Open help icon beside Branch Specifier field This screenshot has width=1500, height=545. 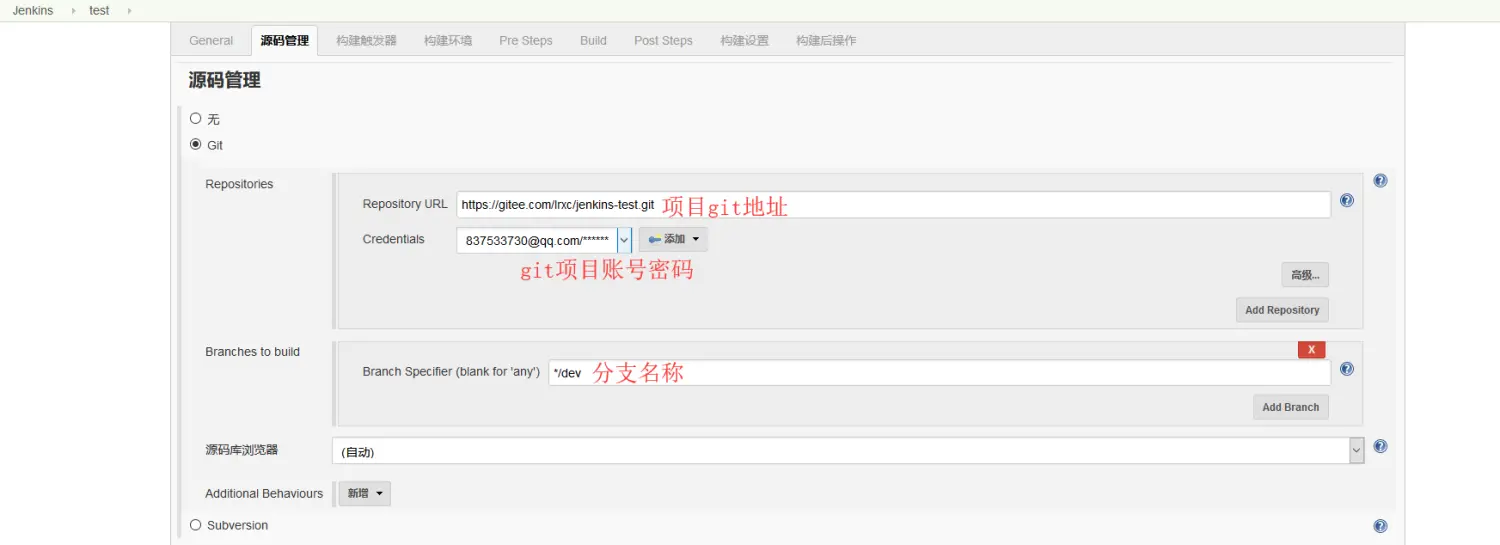point(1346,369)
